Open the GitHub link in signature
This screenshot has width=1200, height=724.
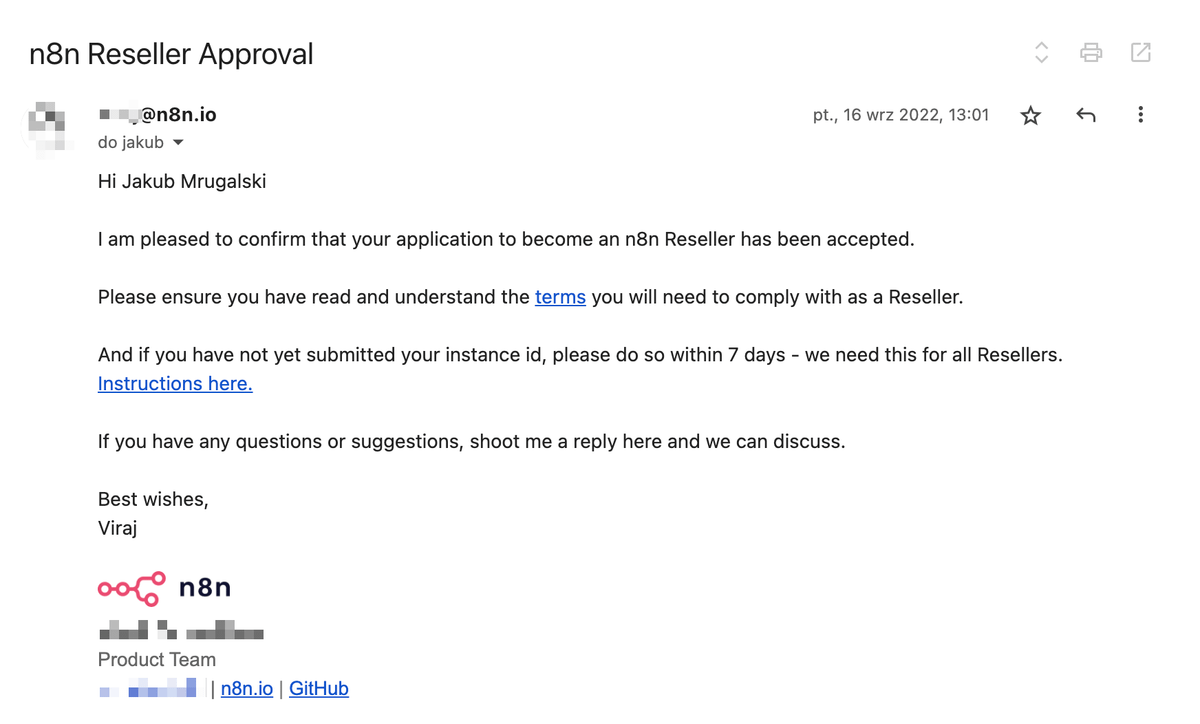(x=319, y=689)
